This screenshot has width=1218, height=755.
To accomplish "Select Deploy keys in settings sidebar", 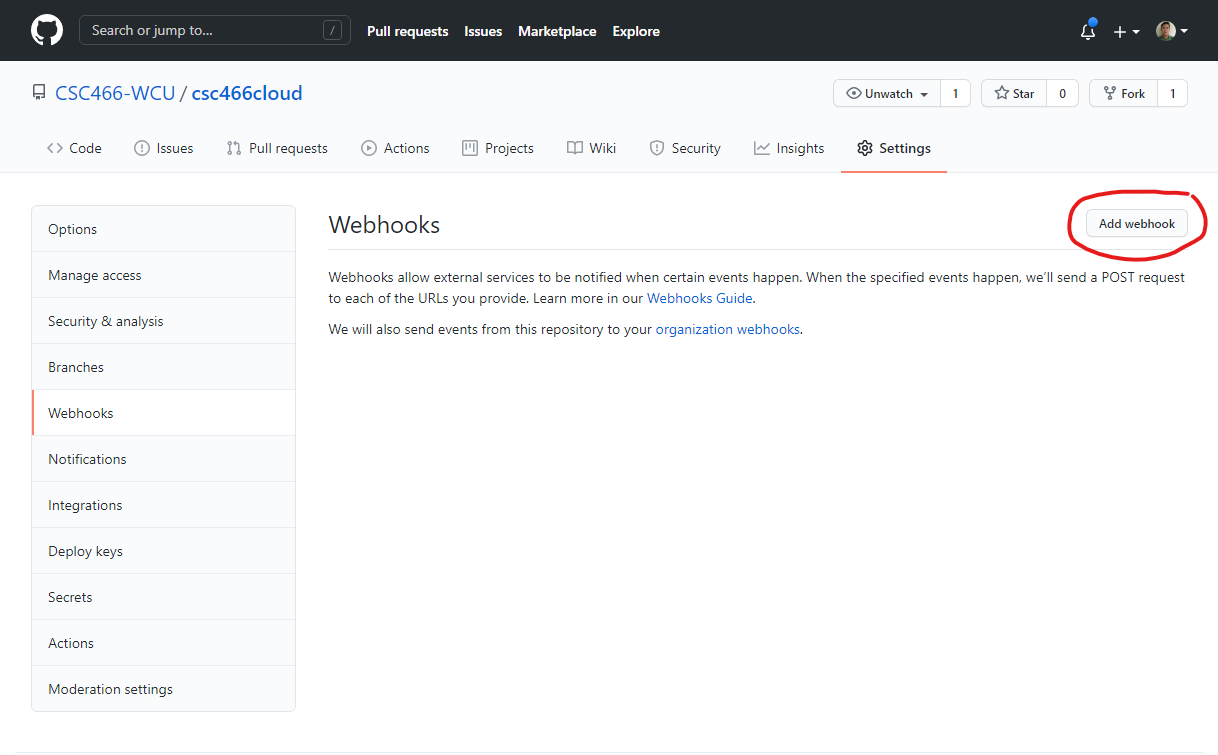I will [85, 551].
